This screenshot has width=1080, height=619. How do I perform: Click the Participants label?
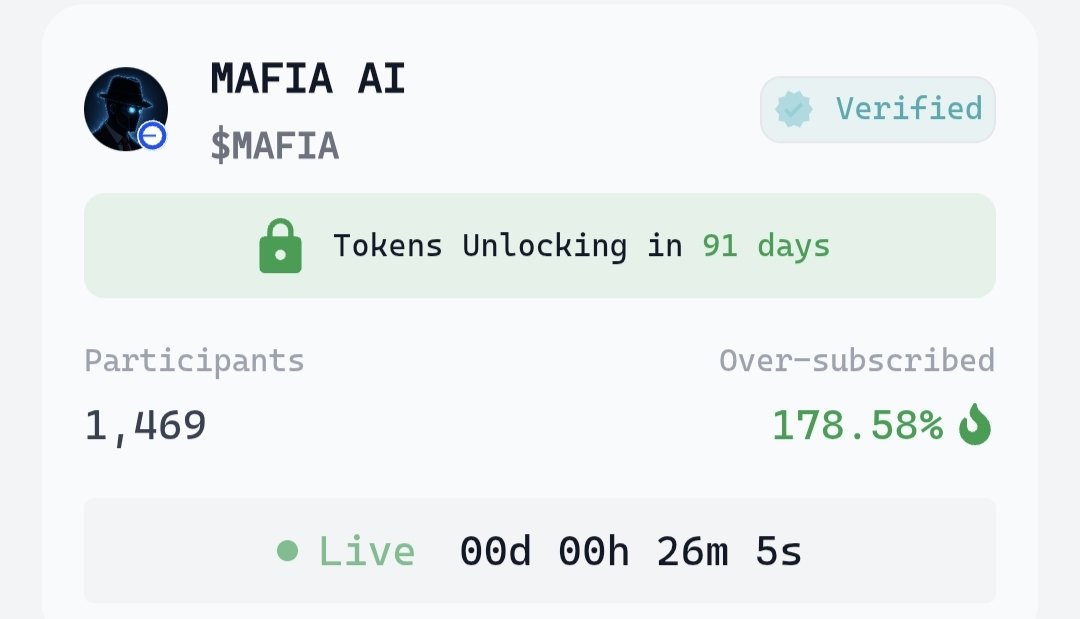194,361
